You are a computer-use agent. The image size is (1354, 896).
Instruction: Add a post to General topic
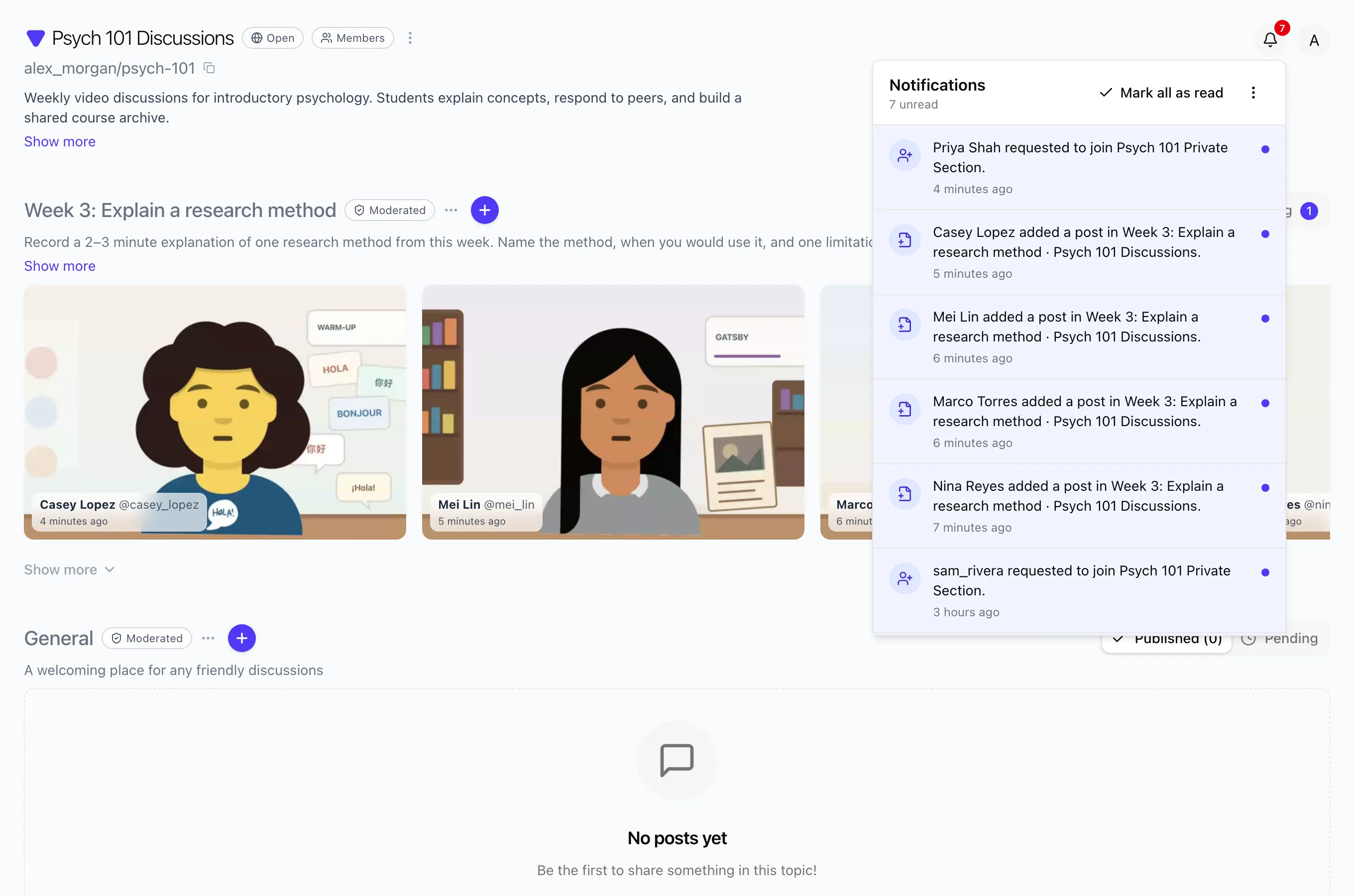tap(241, 638)
